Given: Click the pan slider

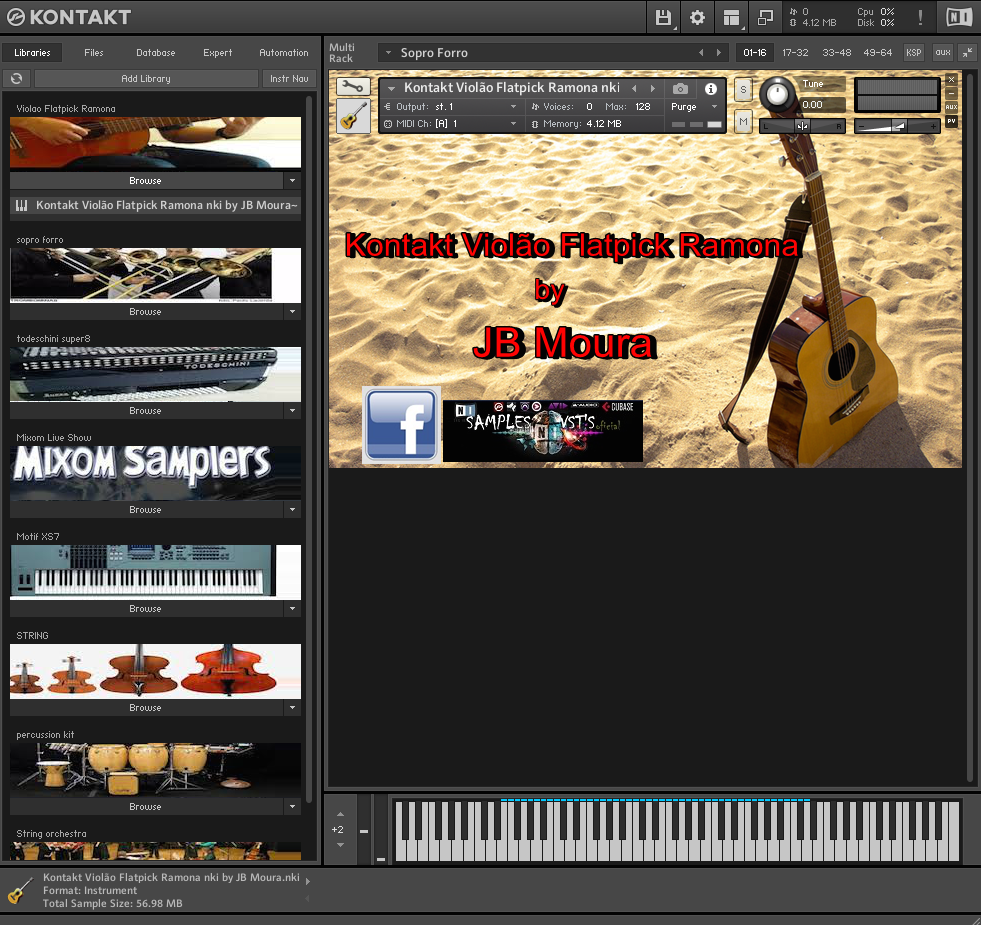Looking at the screenshot, I should click(802, 126).
